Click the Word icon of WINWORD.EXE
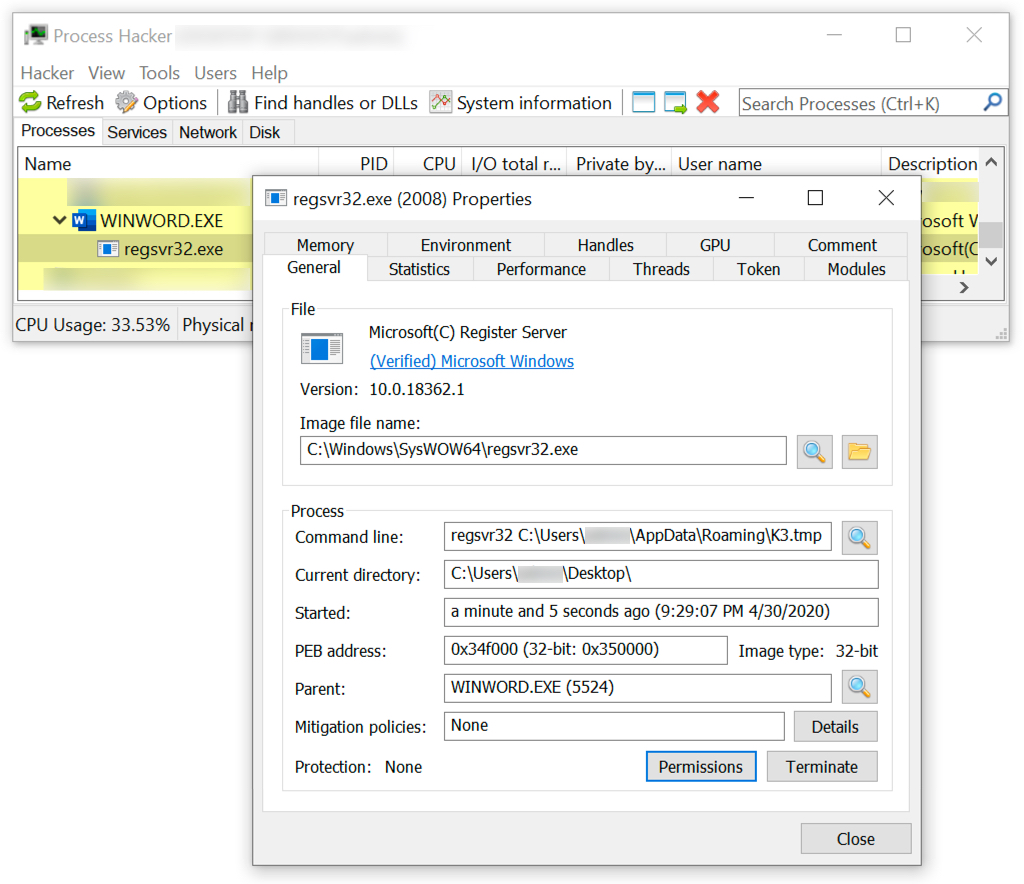This screenshot has width=1024, height=884. pyautogui.click(x=84, y=221)
